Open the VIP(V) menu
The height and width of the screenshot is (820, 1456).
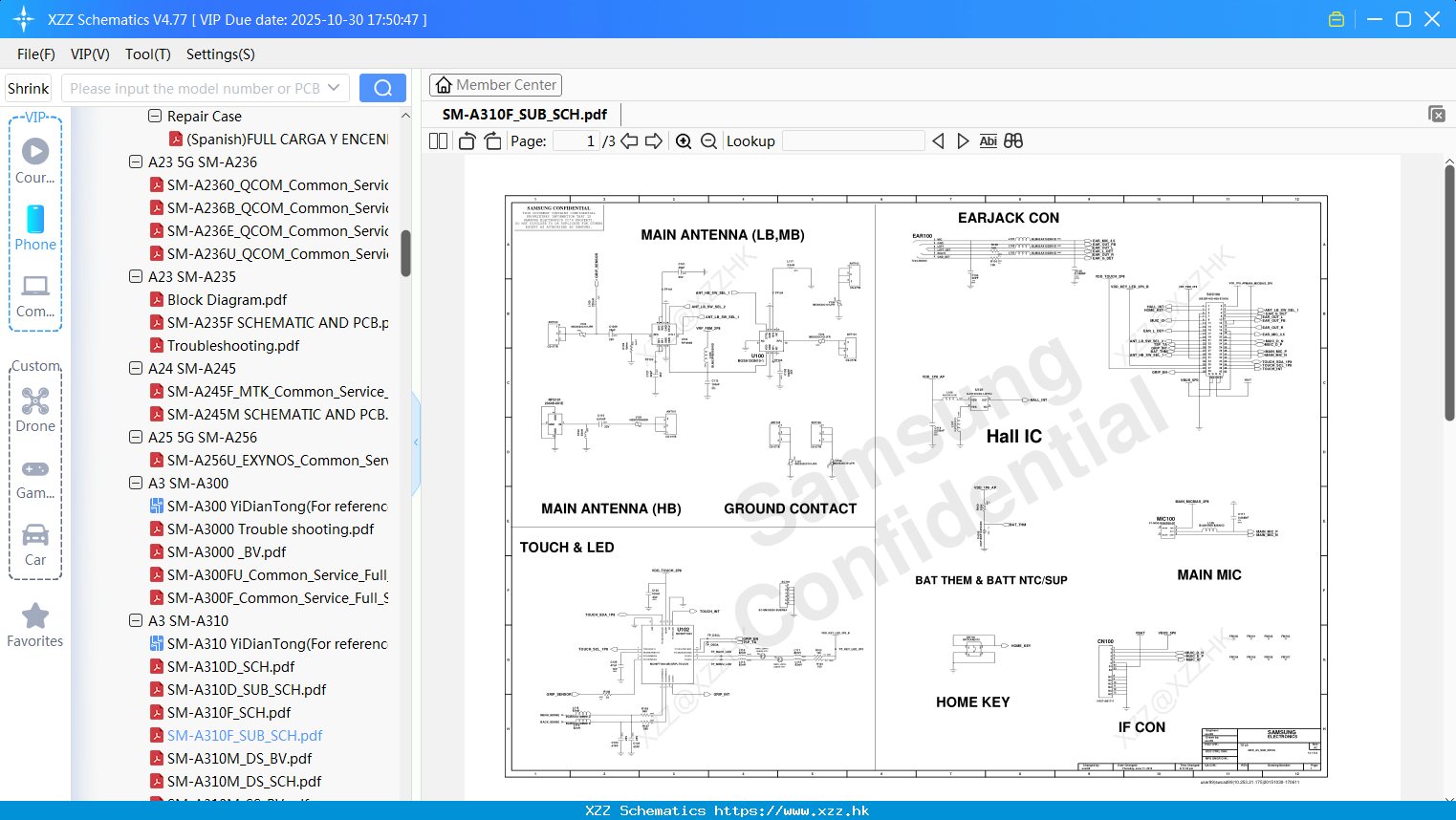(90, 54)
